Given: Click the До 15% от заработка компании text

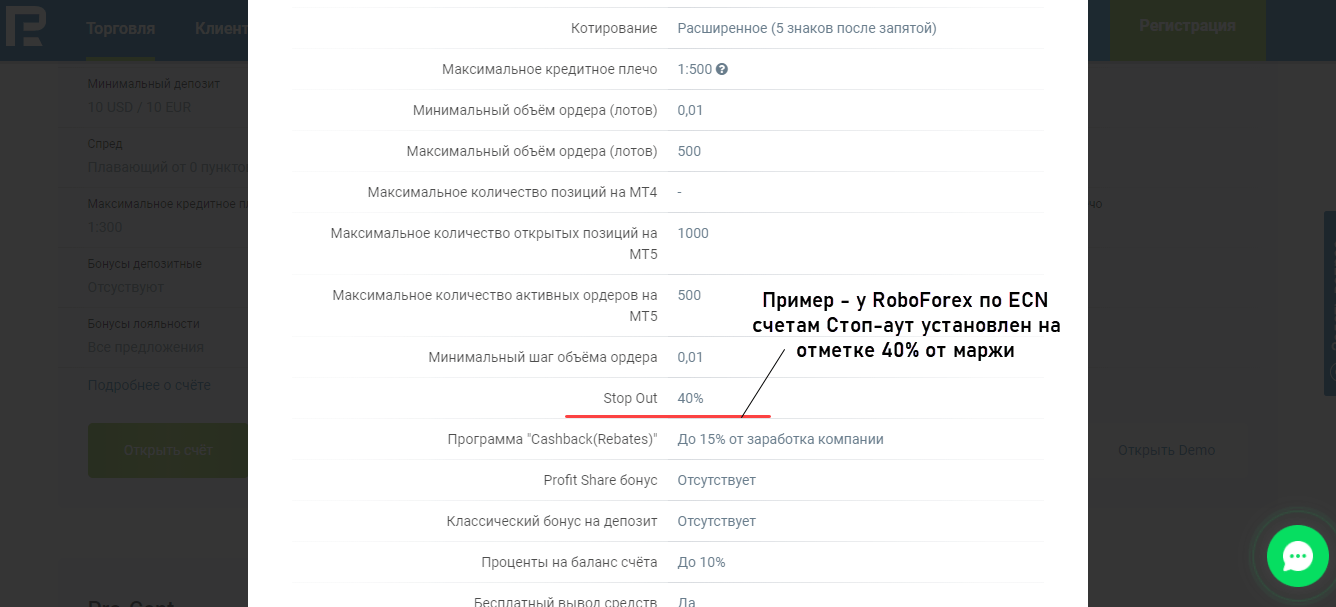Looking at the screenshot, I should tap(780, 439).
